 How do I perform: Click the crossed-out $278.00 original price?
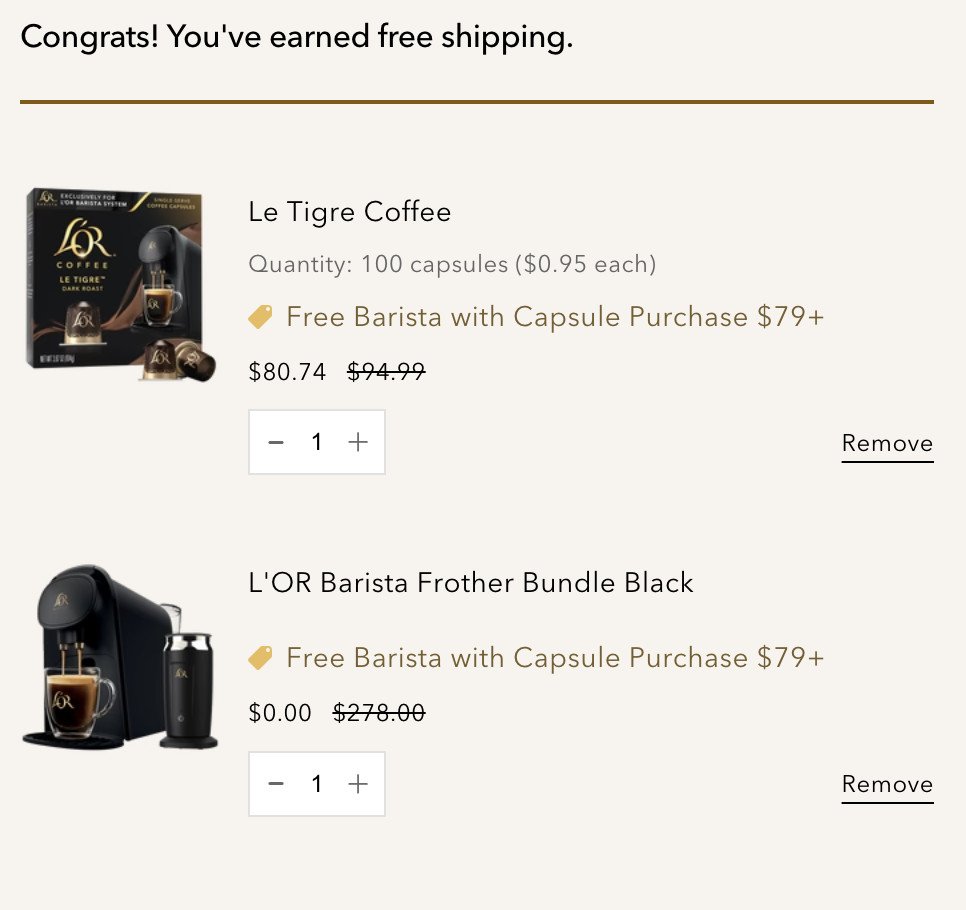[378, 713]
